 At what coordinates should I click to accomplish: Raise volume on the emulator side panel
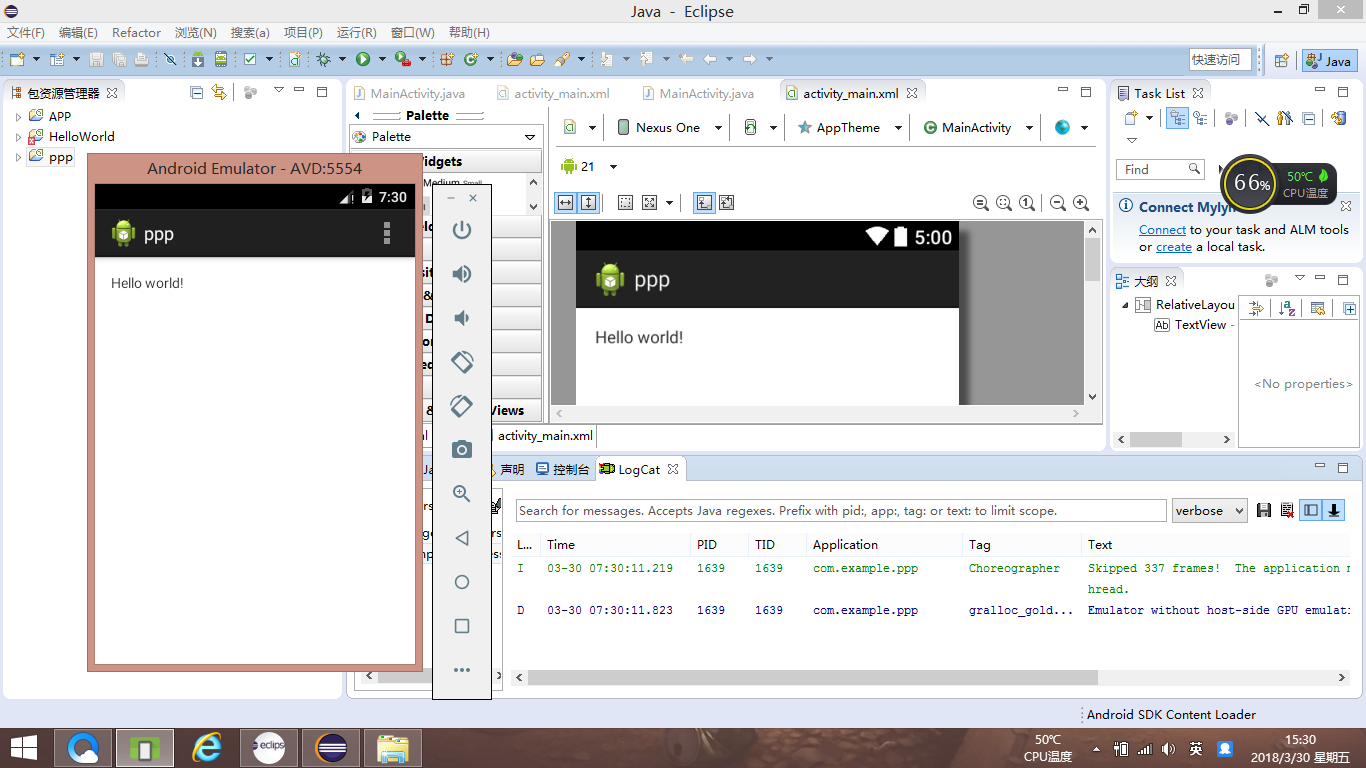point(462,274)
